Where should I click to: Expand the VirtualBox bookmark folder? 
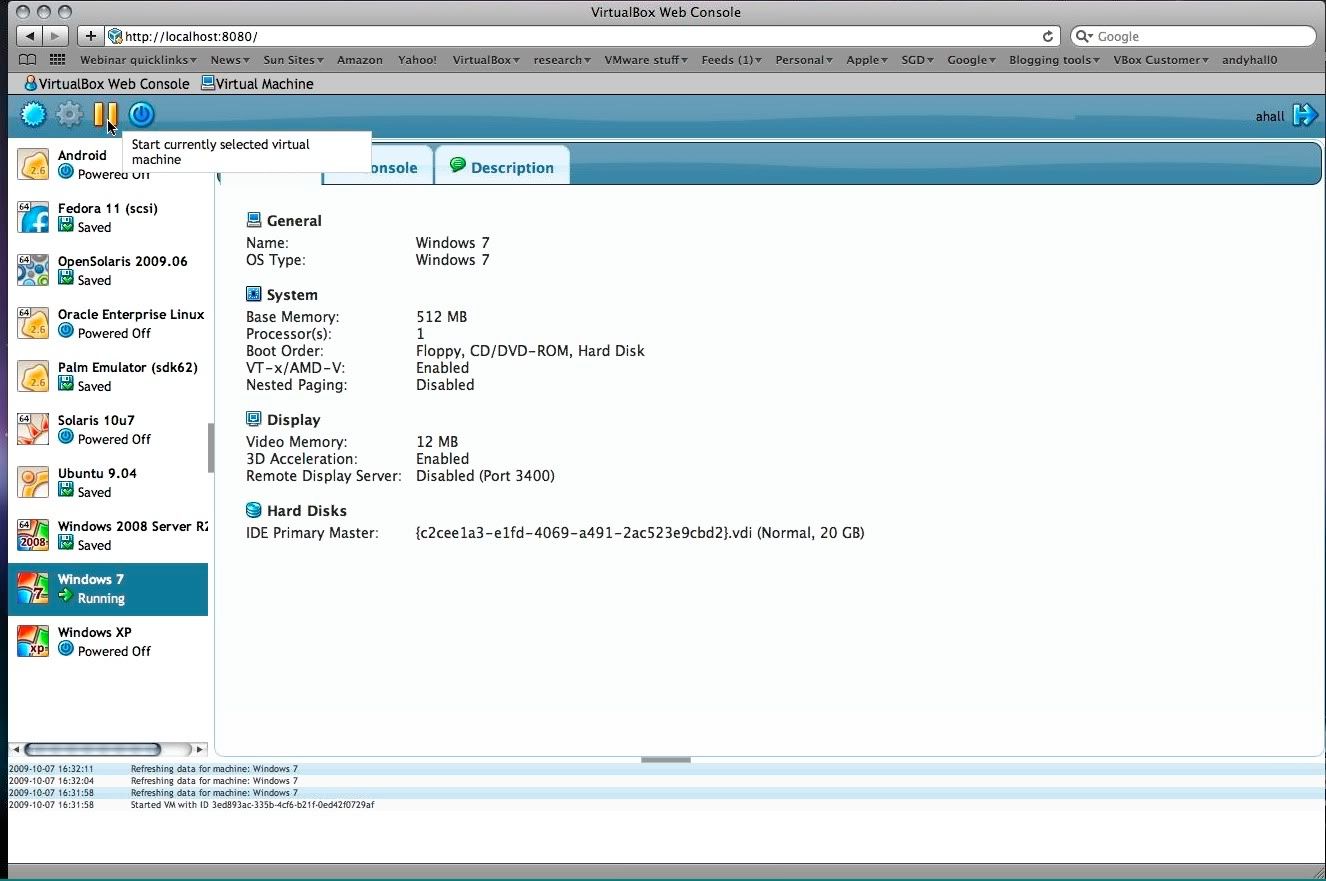coord(485,60)
